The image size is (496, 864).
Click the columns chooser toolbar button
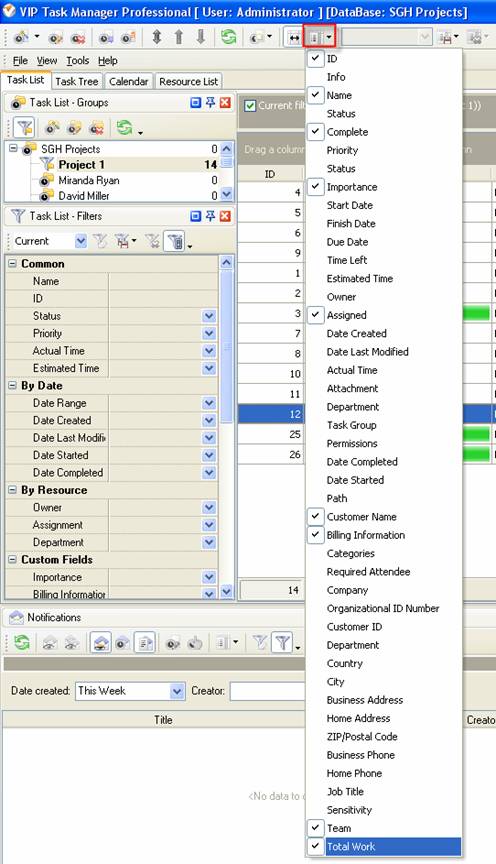click(x=320, y=37)
